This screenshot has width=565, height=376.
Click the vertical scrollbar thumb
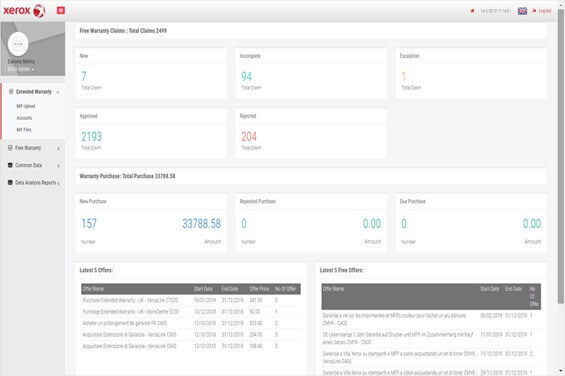[x=561, y=155]
